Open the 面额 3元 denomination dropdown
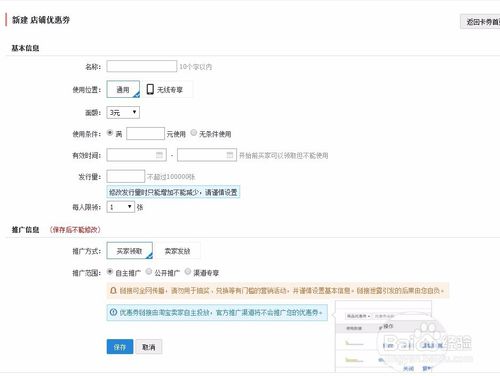Image resolution: width=500 pixels, height=376 pixels. pyautogui.click(x=123, y=112)
